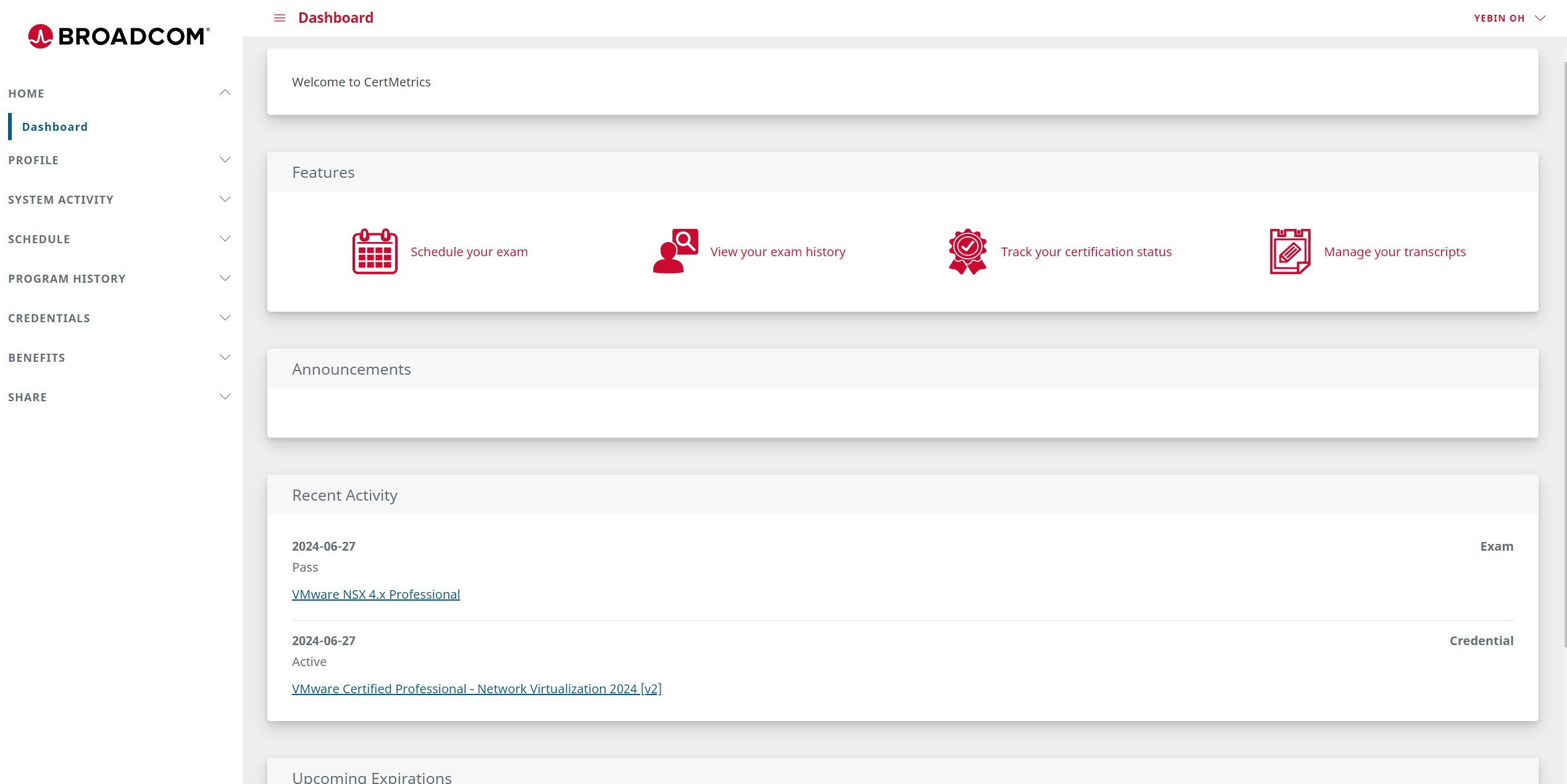Click the calendar Schedule exam icon
Viewport: 1567px width, 784px height.
[x=375, y=251]
